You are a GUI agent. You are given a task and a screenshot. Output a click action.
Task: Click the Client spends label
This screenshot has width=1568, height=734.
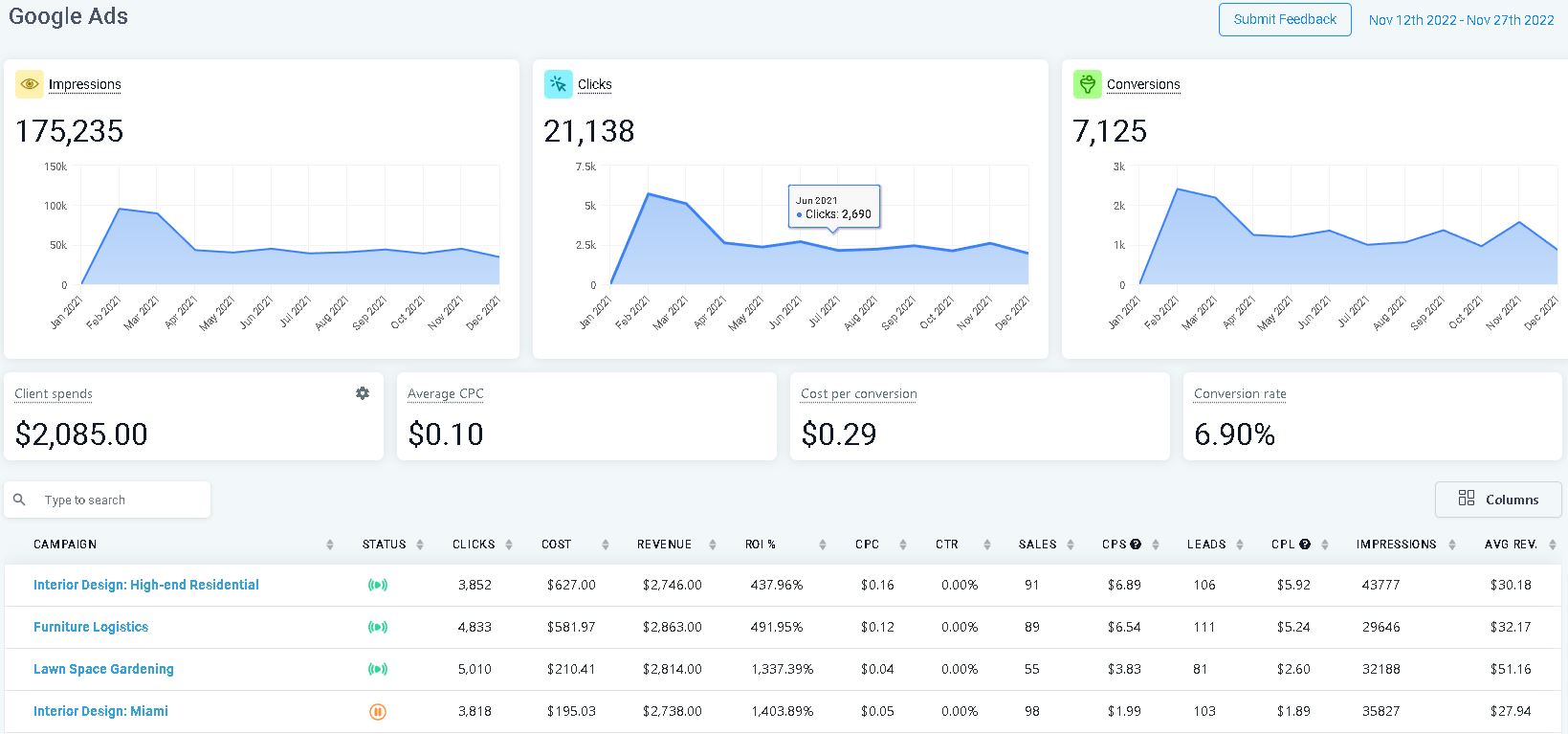pyautogui.click(x=54, y=393)
